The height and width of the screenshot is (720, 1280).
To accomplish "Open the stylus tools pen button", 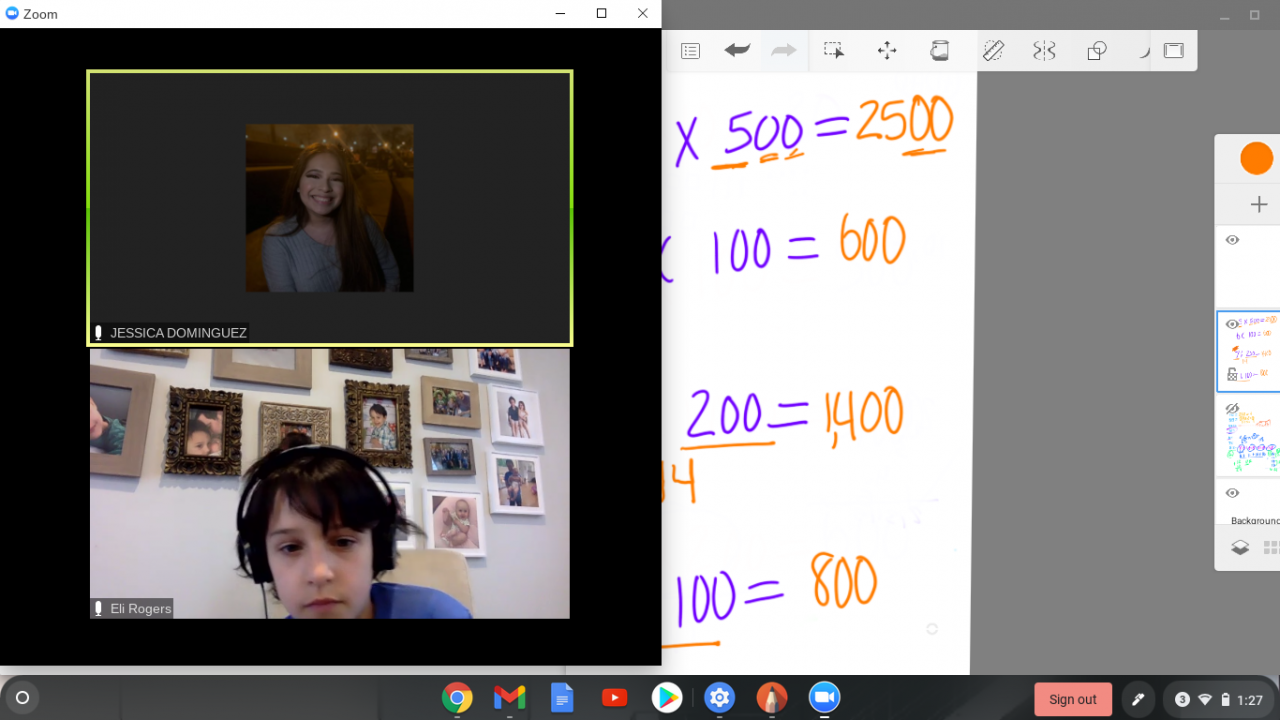I will pyautogui.click(x=1137, y=699).
